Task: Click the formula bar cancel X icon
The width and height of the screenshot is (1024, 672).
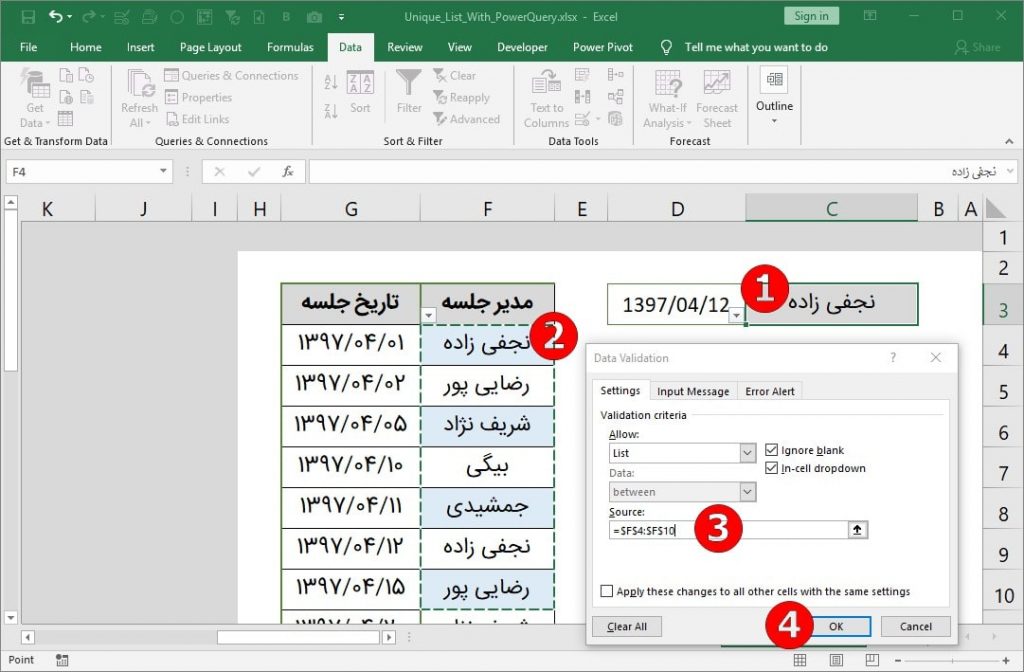Action: pyautogui.click(x=219, y=172)
